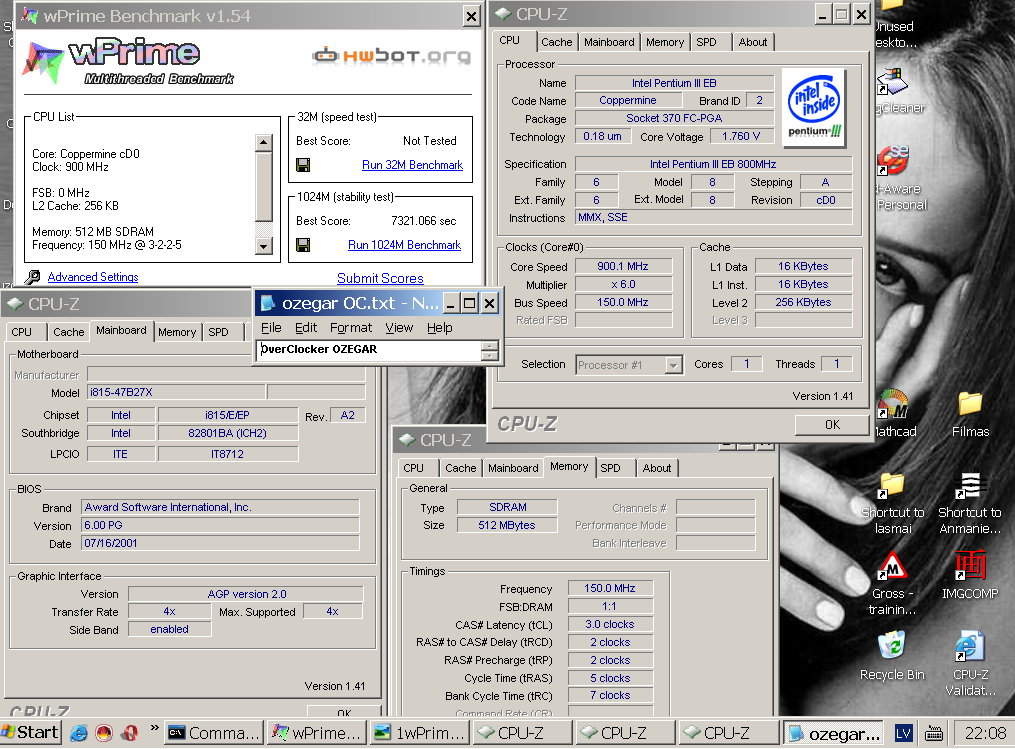1015x749 pixels.
Task: Click the CPU List scroll down arrow
Action: 263,246
